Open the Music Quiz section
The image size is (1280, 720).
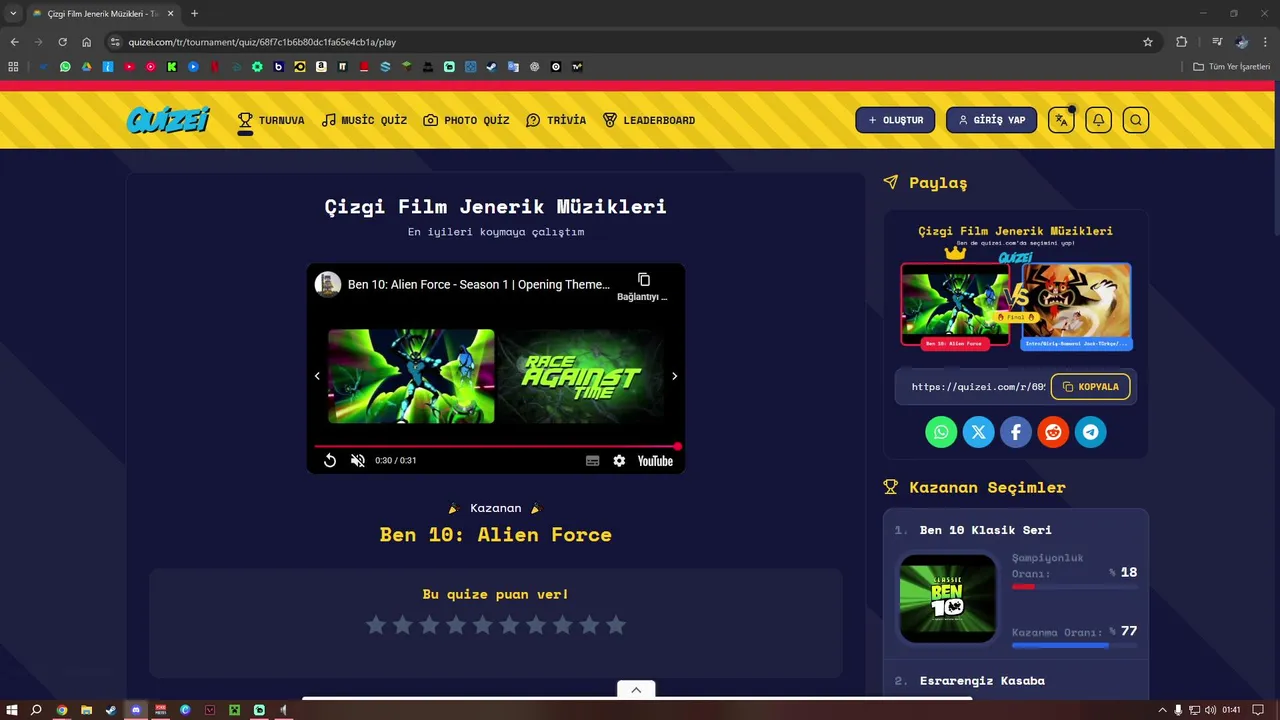tap(364, 120)
